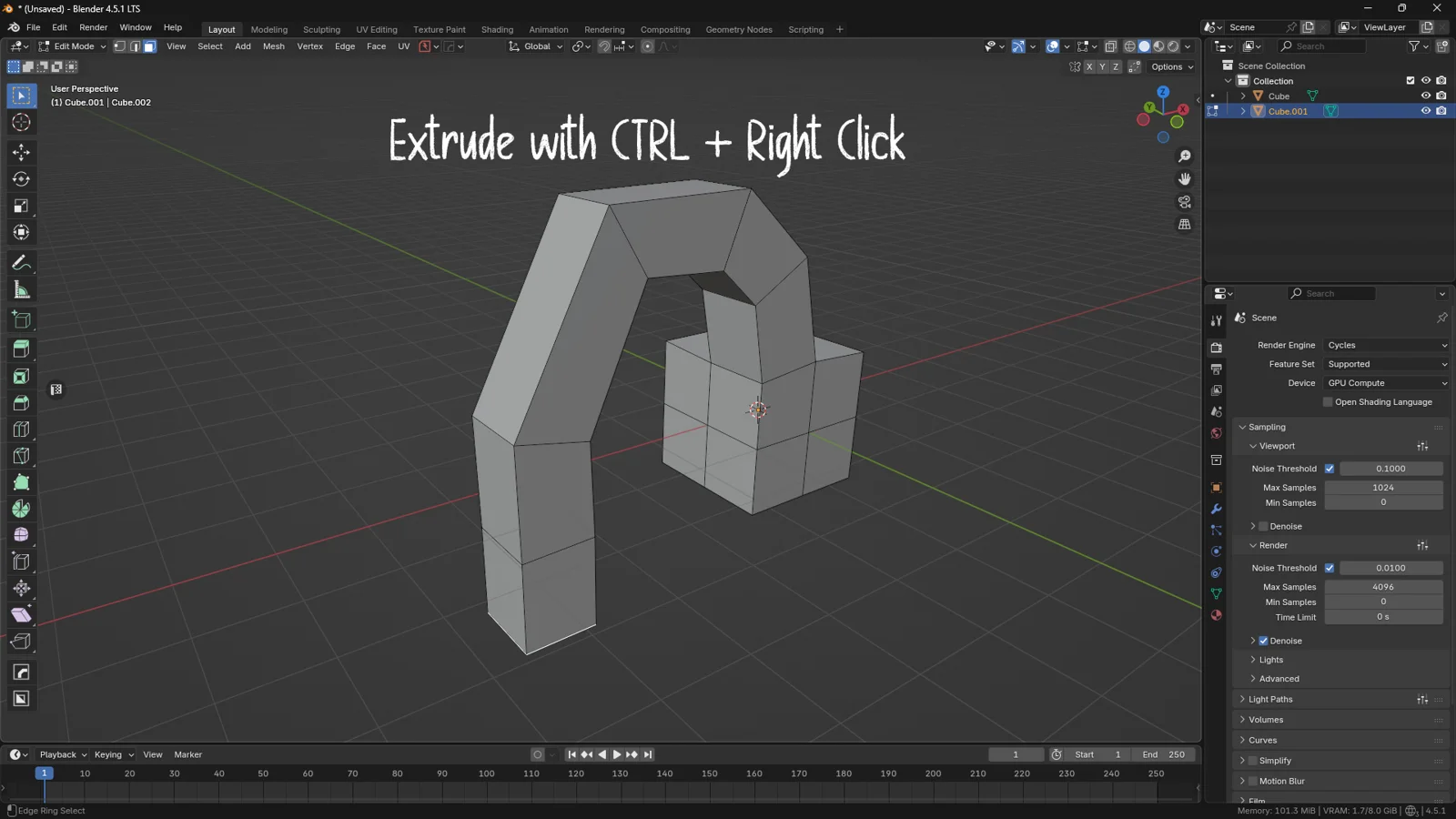The width and height of the screenshot is (1456, 819).
Task: Hide Cube.001 with its eye icon
Action: pos(1426,111)
